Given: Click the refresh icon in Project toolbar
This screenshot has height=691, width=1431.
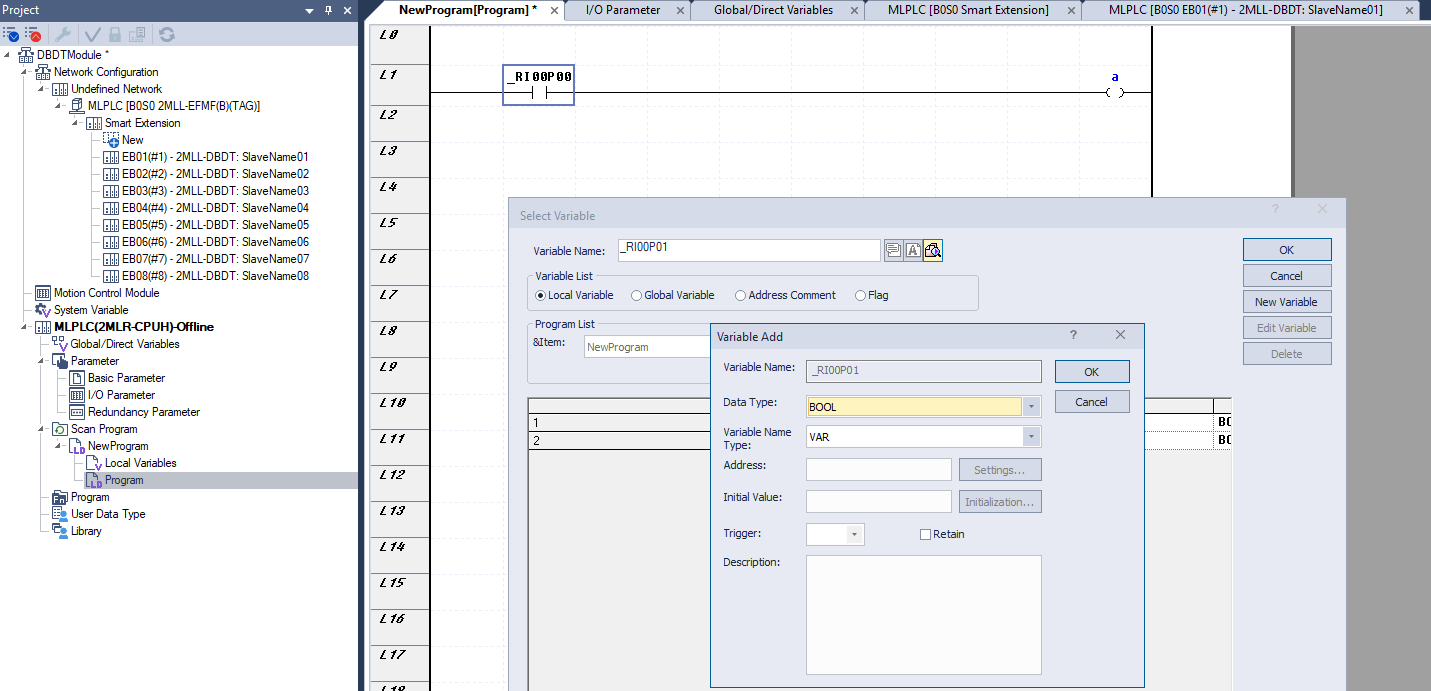Looking at the screenshot, I should 167,34.
